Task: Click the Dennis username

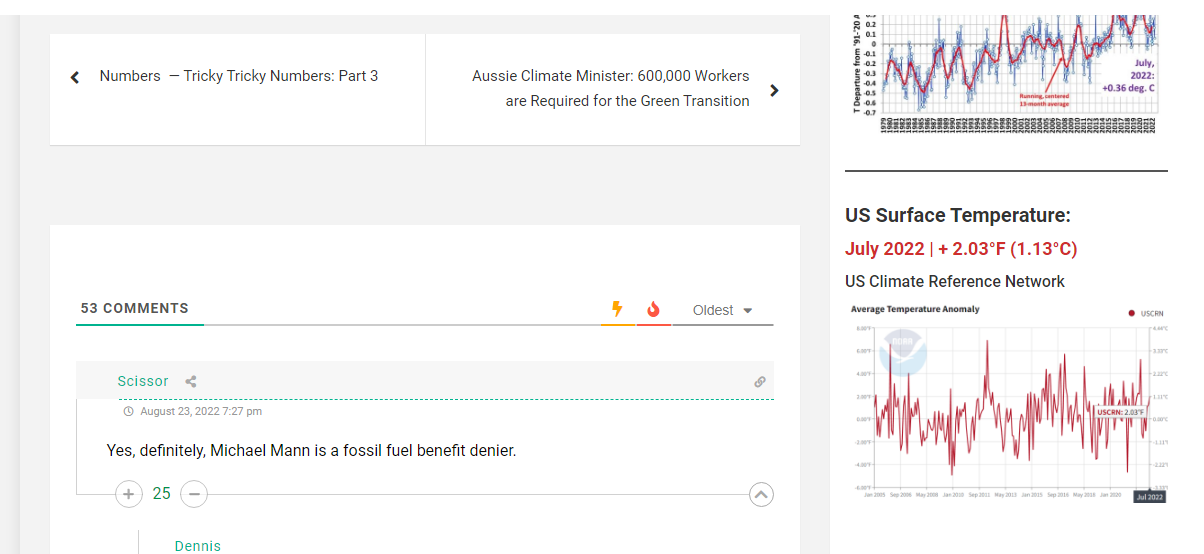Action: click(197, 546)
